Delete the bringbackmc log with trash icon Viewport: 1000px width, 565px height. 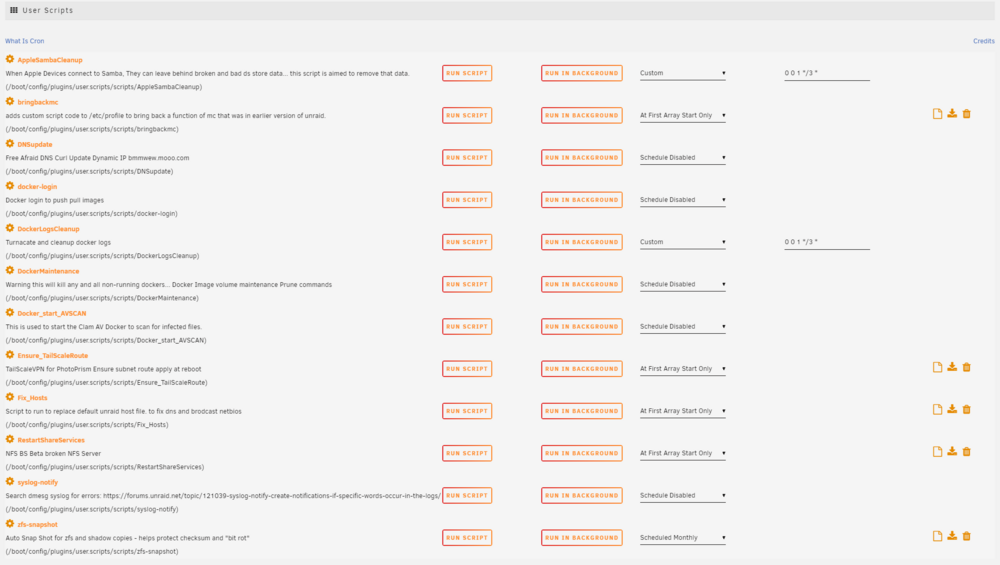point(967,114)
